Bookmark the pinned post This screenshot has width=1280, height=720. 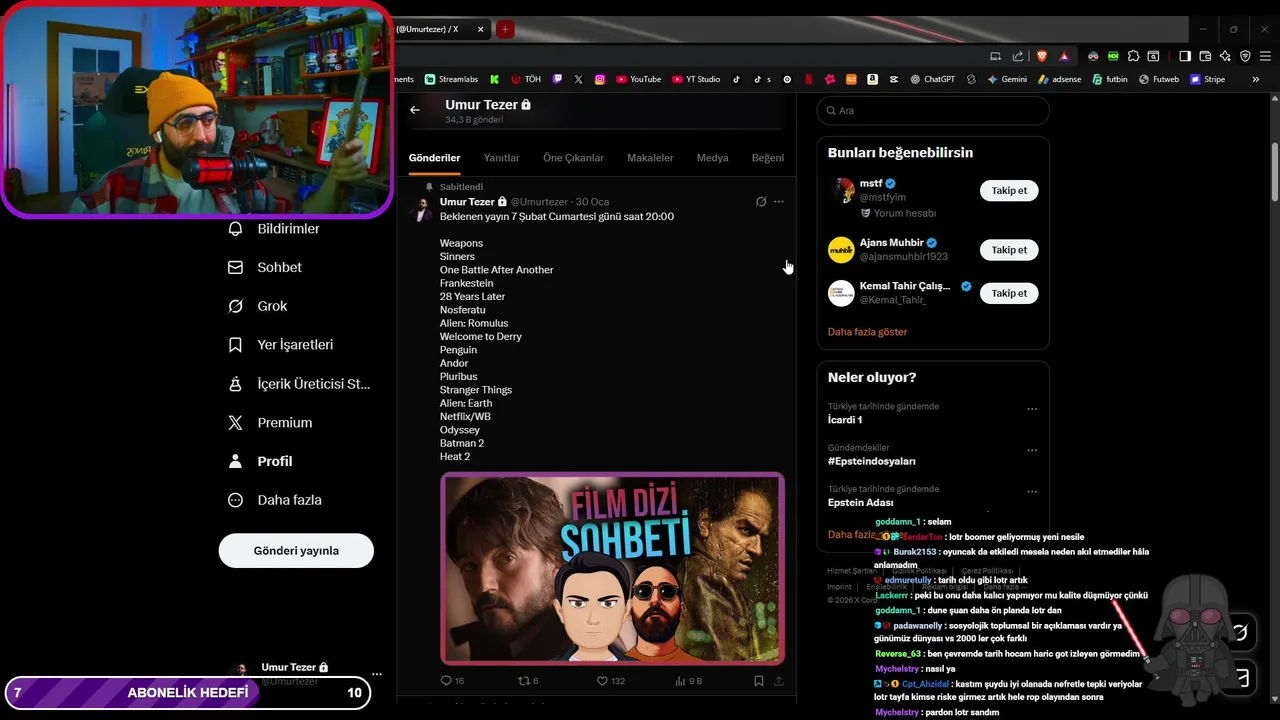pos(759,681)
